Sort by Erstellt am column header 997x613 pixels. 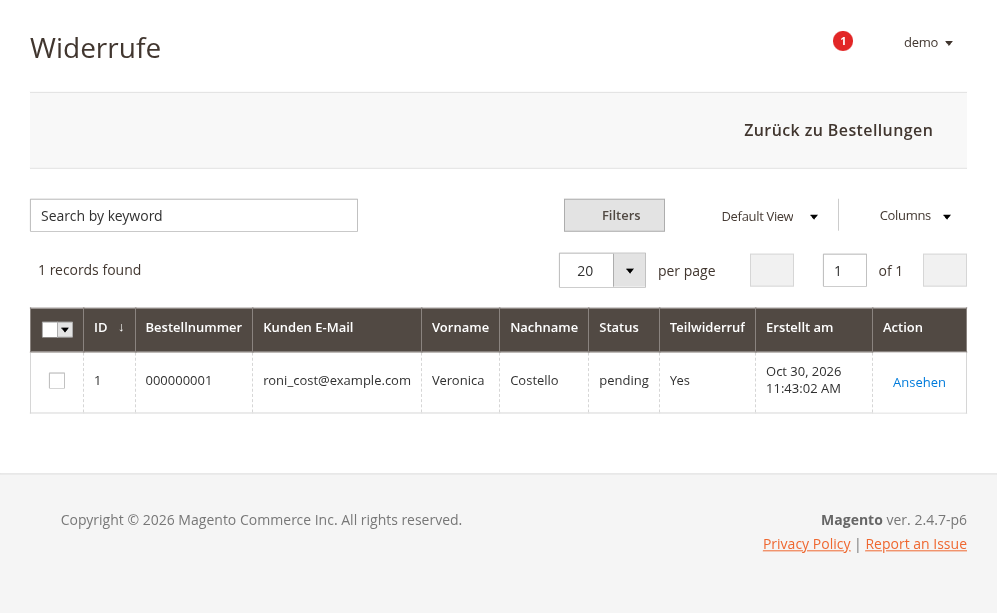click(x=814, y=328)
